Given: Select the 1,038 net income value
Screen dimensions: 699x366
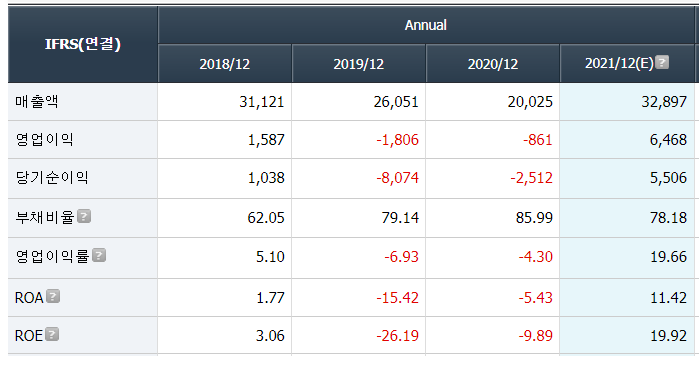Looking at the screenshot, I should (x=266, y=178).
